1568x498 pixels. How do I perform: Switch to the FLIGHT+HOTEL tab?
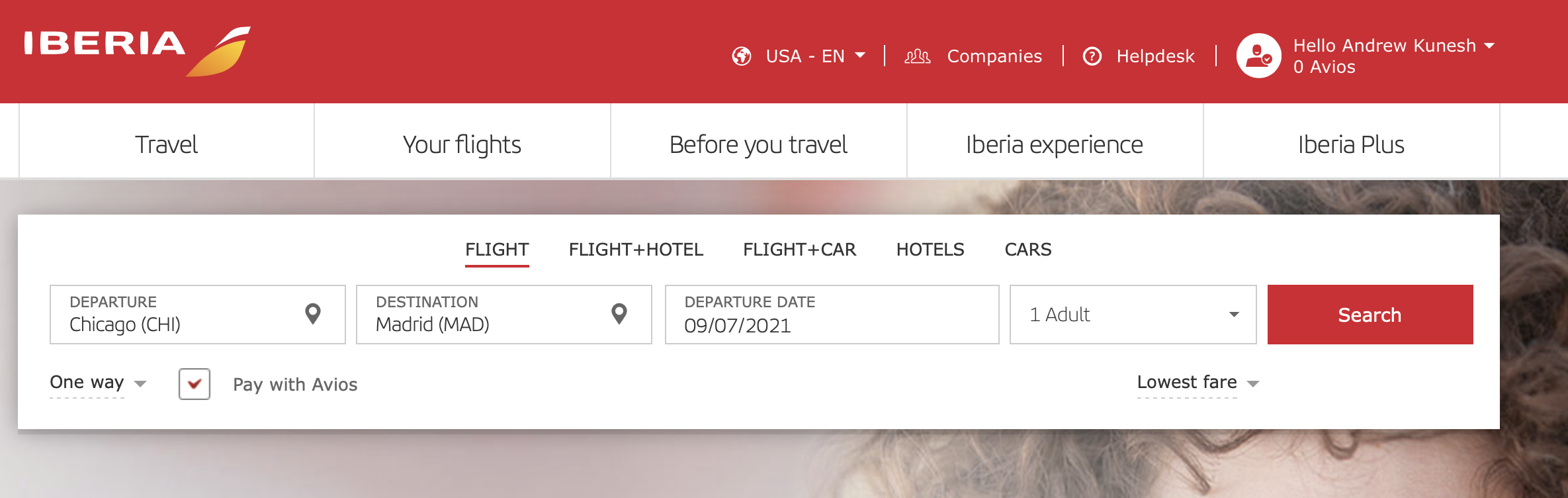click(636, 250)
